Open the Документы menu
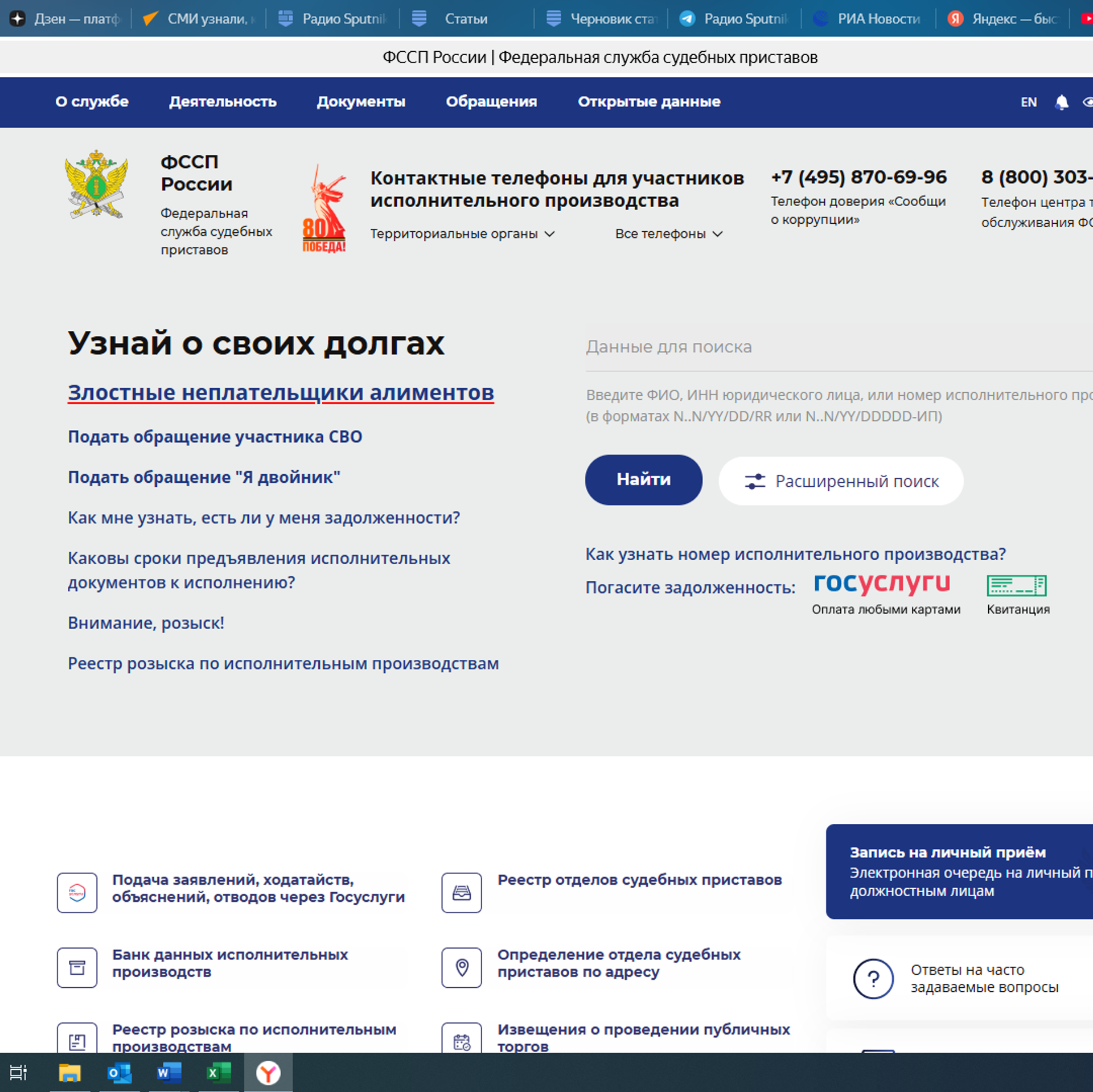This screenshot has height=1092, width=1093. (x=361, y=102)
